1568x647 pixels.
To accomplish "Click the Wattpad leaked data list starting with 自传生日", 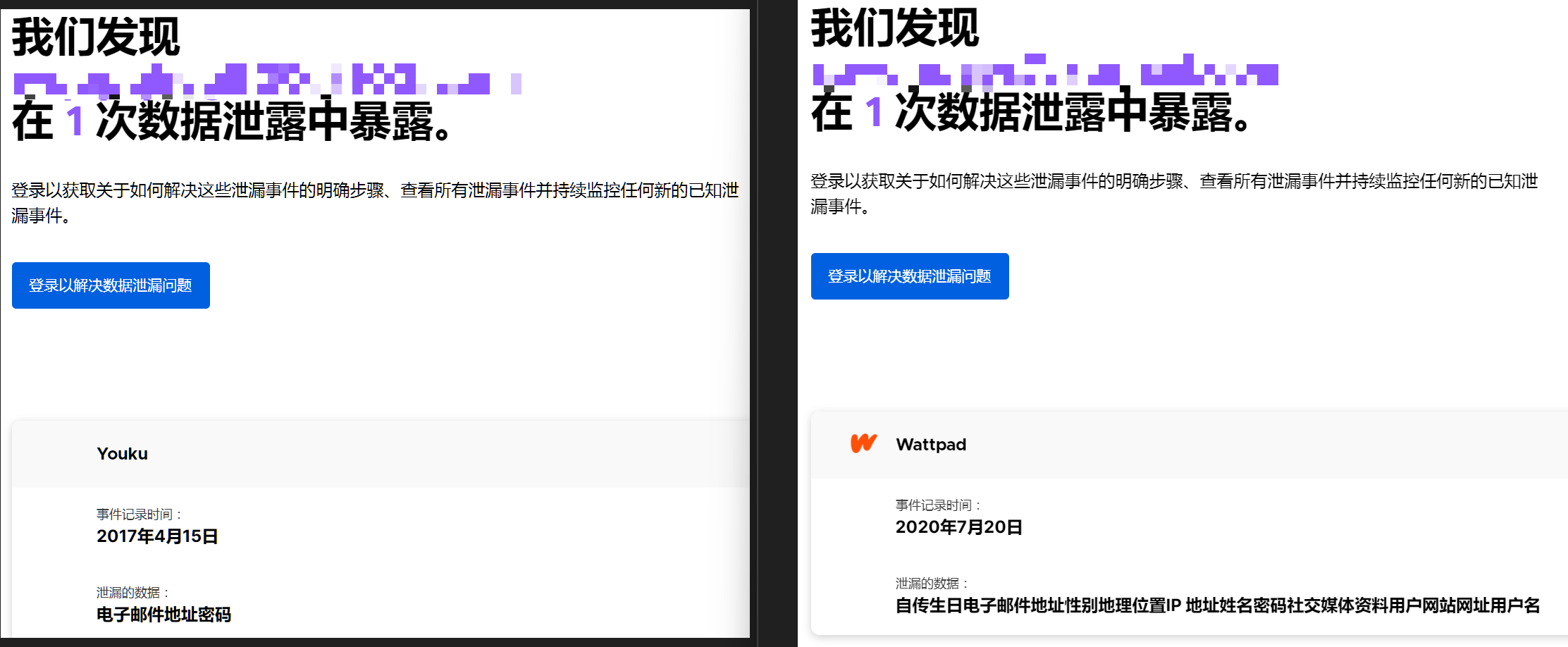I will 1217,605.
